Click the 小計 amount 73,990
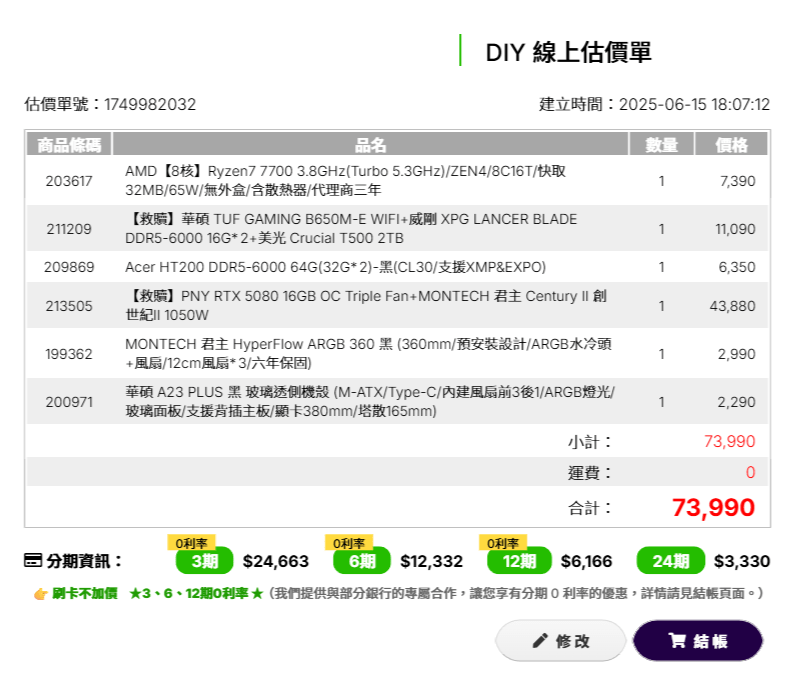Screen dimensions: 795x686 (730, 441)
